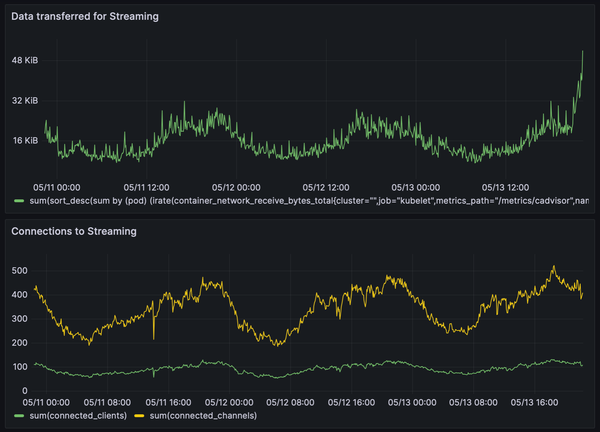Viewport: 600px width, 432px height.
Task: Click 05/13 12:00 on the top chart axis
Action: 505,187
